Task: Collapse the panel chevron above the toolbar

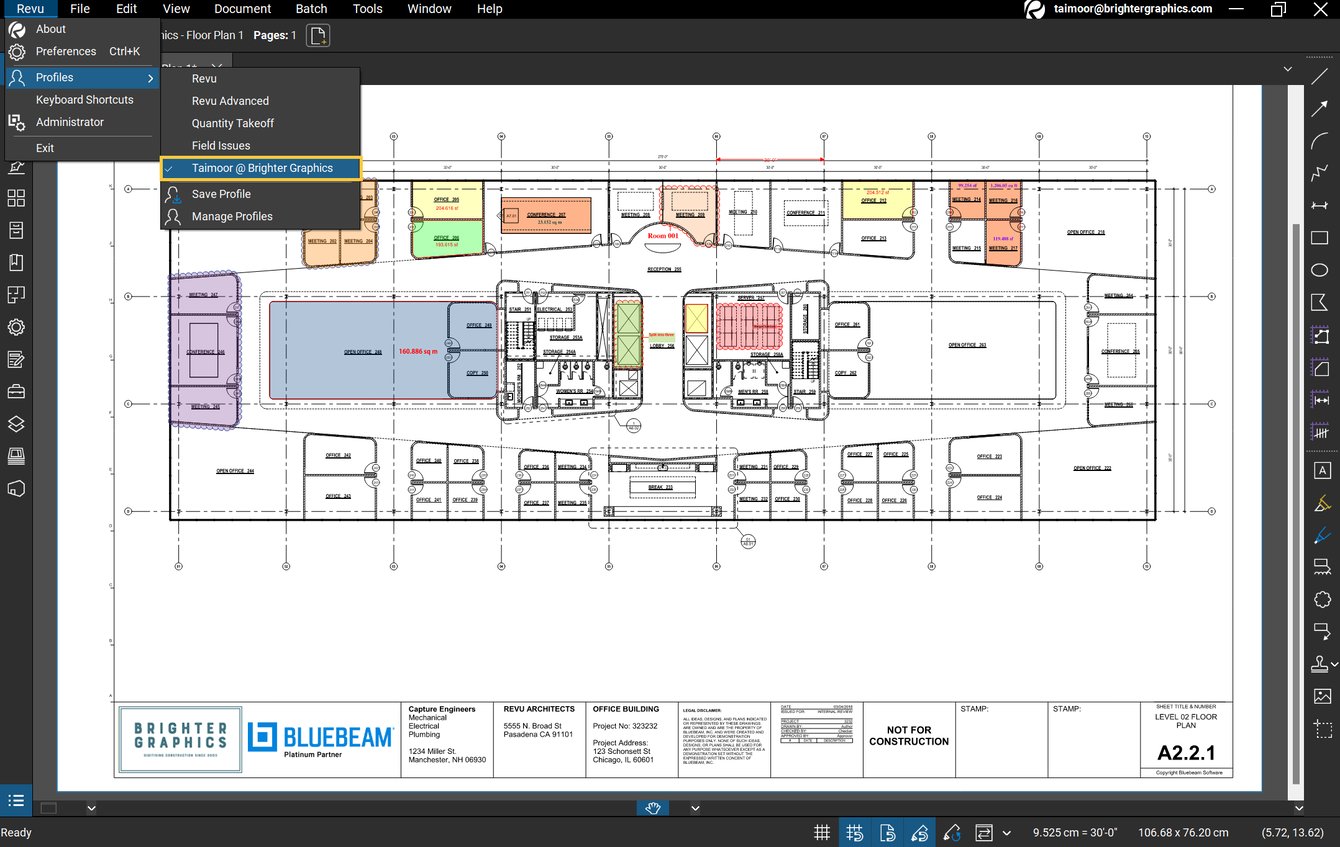Action: tap(1288, 69)
